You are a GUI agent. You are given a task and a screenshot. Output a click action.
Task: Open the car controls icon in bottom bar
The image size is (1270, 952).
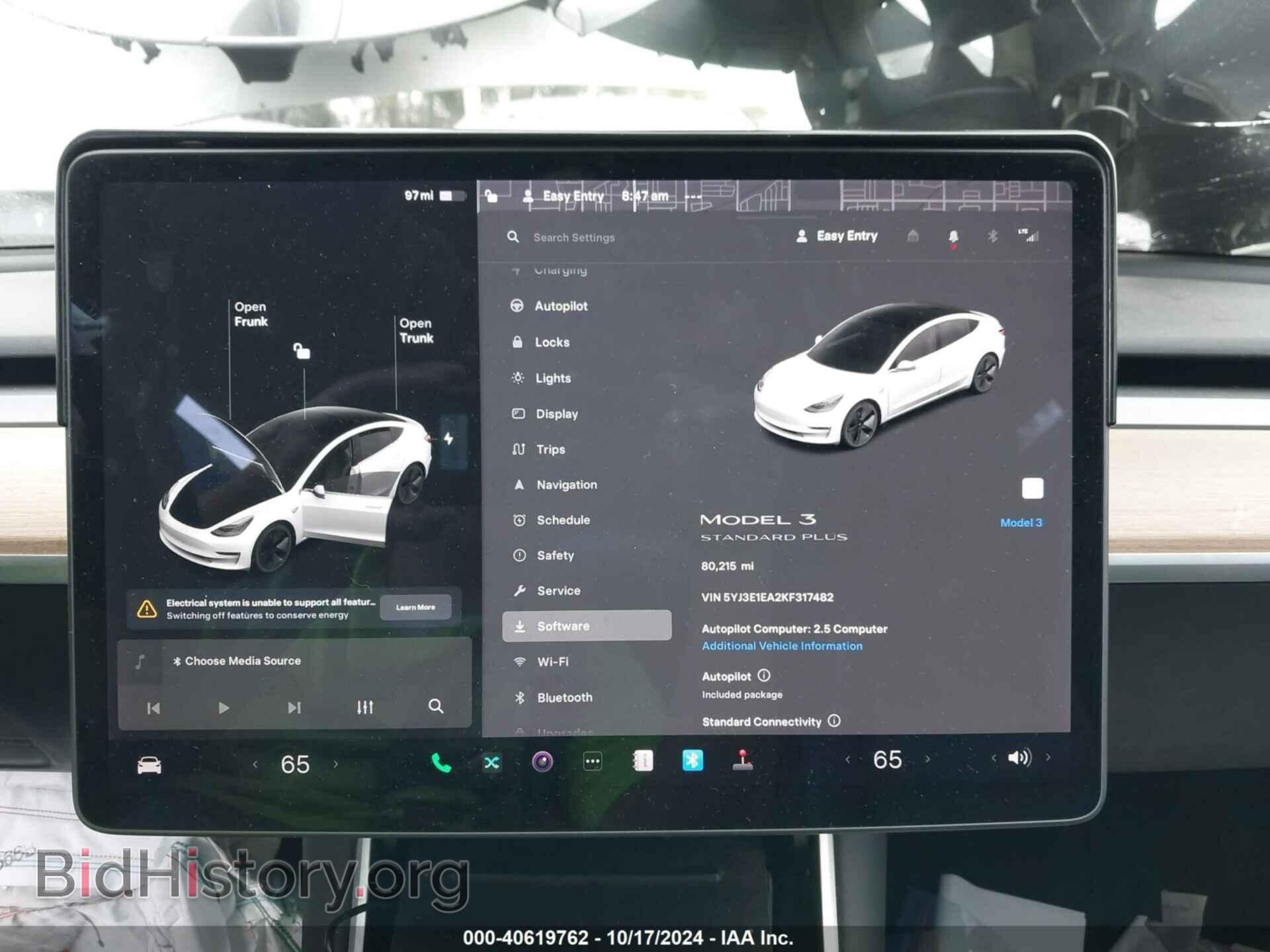point(149,766)
